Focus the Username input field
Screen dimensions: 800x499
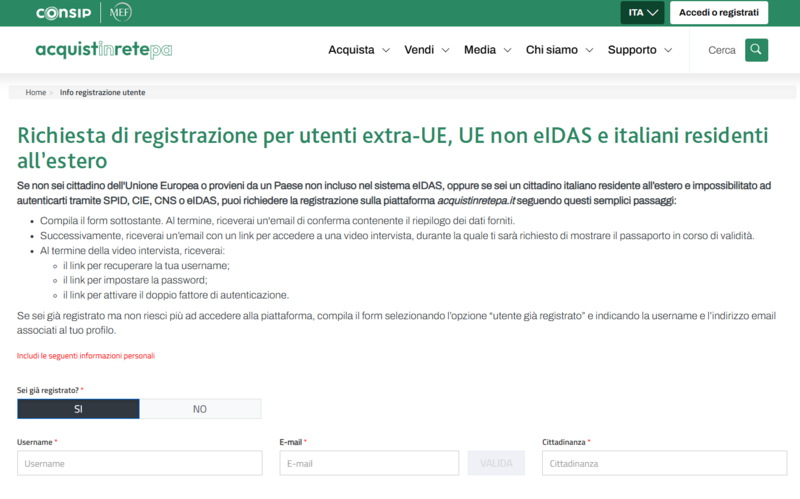[x=140, y=463]
